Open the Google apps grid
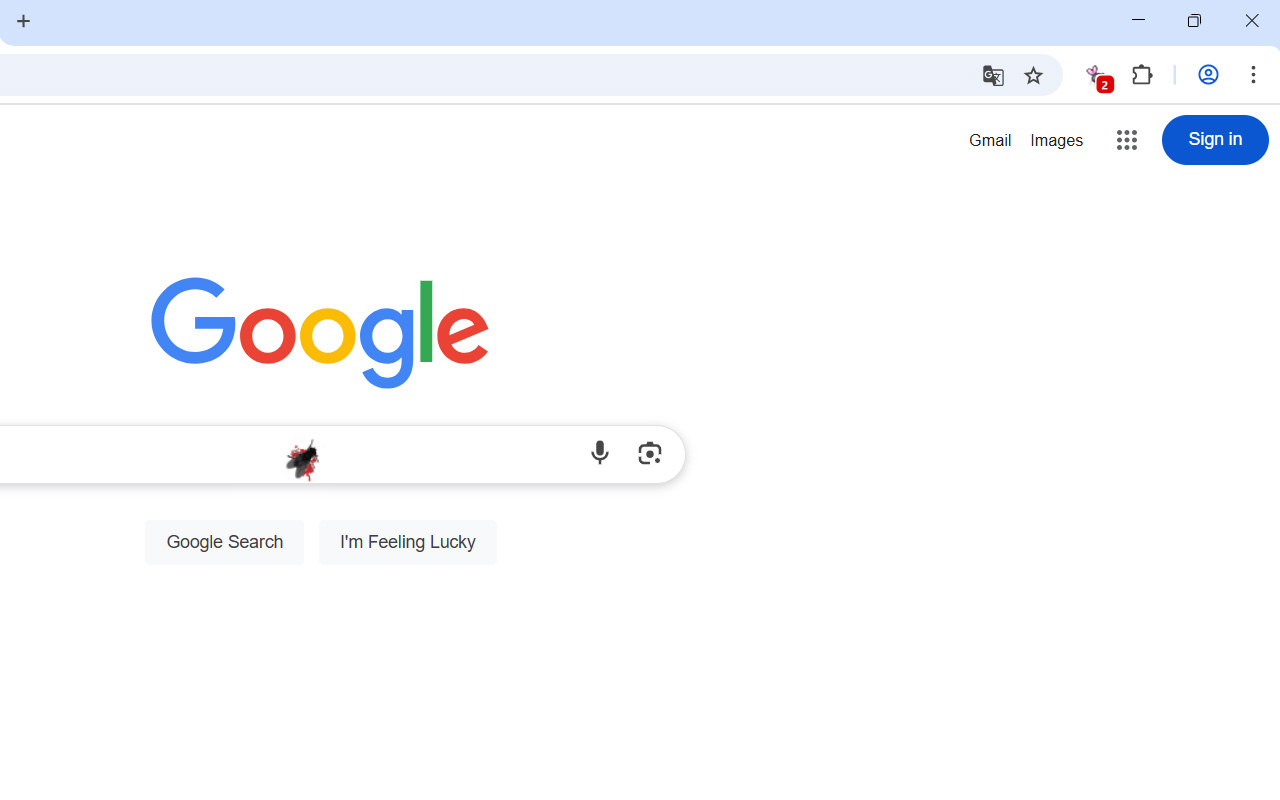This screenshot has height=800, width=1280. click(1127, 140)
